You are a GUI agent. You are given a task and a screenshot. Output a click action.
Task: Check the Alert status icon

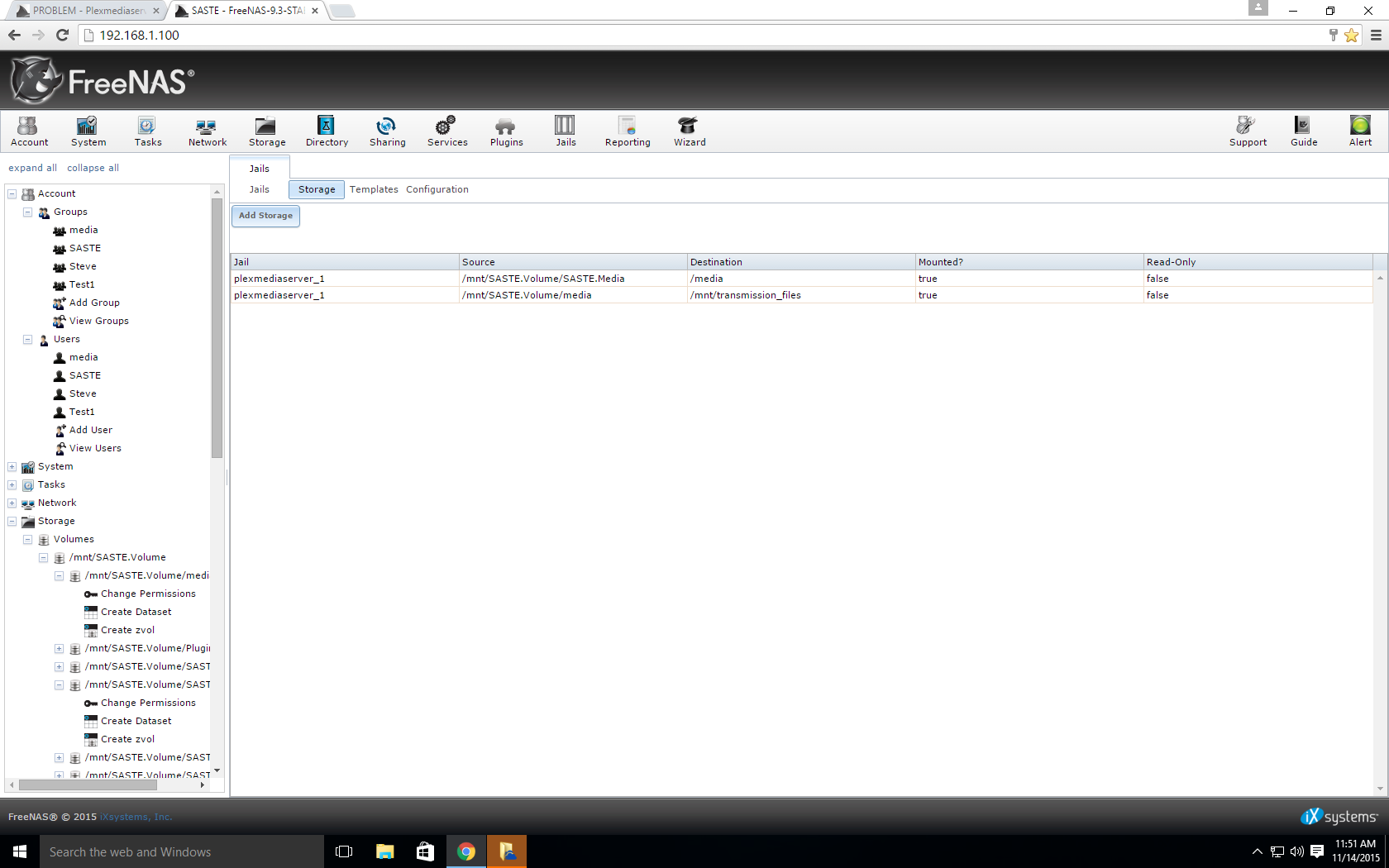(x=1359, y=131)
